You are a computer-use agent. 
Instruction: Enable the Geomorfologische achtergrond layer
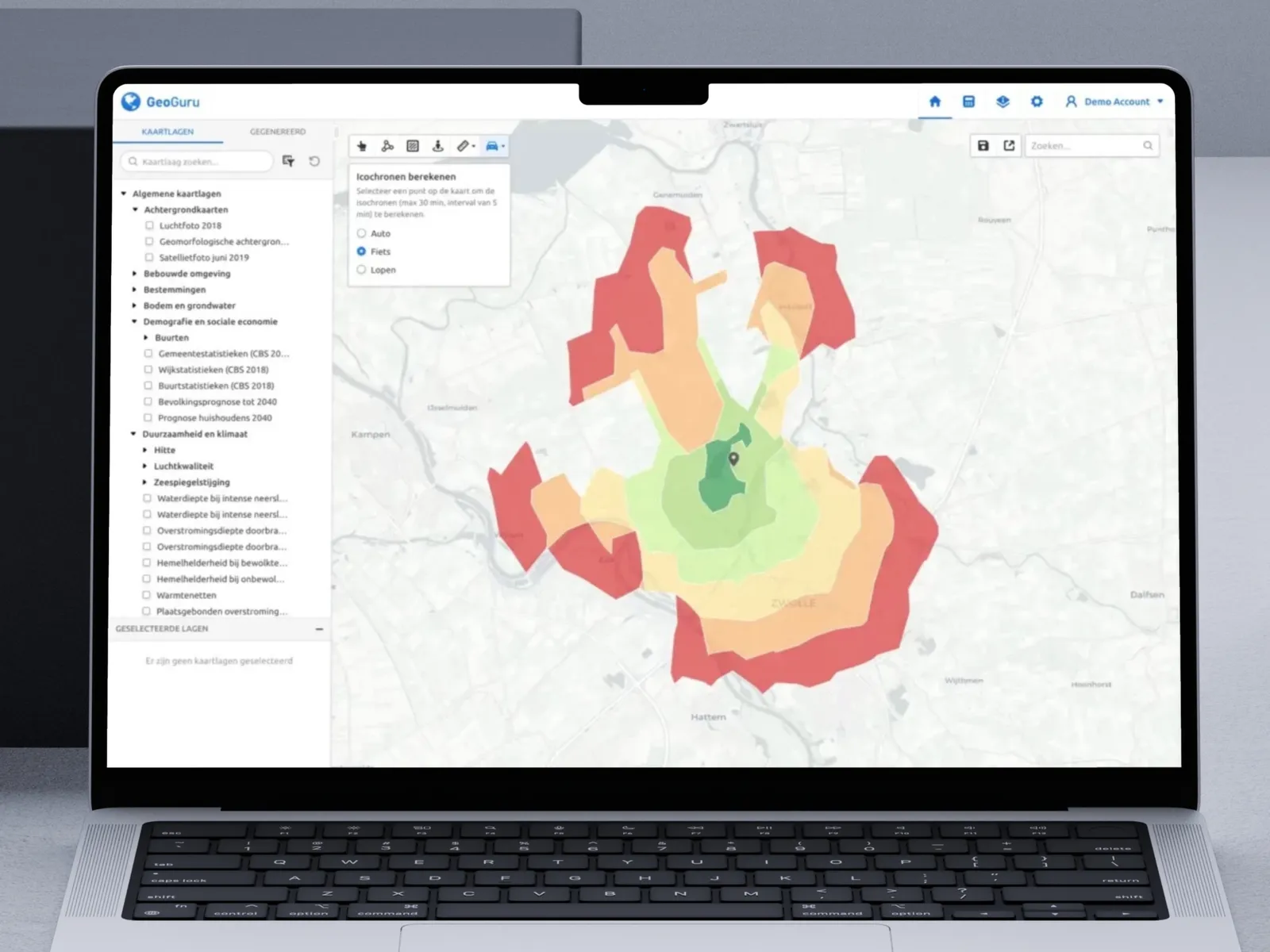pyautogui.click(x=149, y=241)
